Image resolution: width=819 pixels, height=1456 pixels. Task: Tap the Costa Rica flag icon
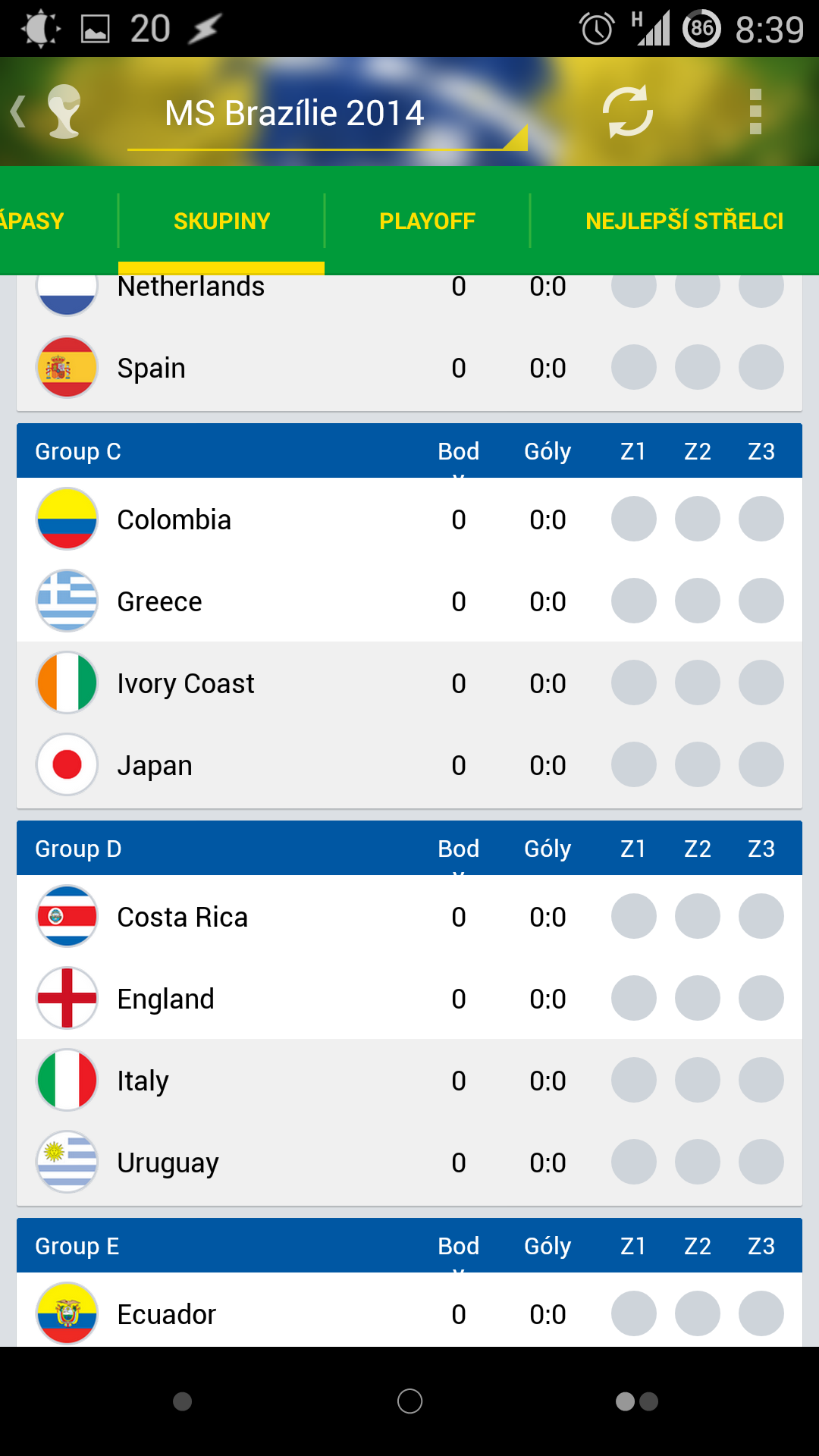(67, 917)
